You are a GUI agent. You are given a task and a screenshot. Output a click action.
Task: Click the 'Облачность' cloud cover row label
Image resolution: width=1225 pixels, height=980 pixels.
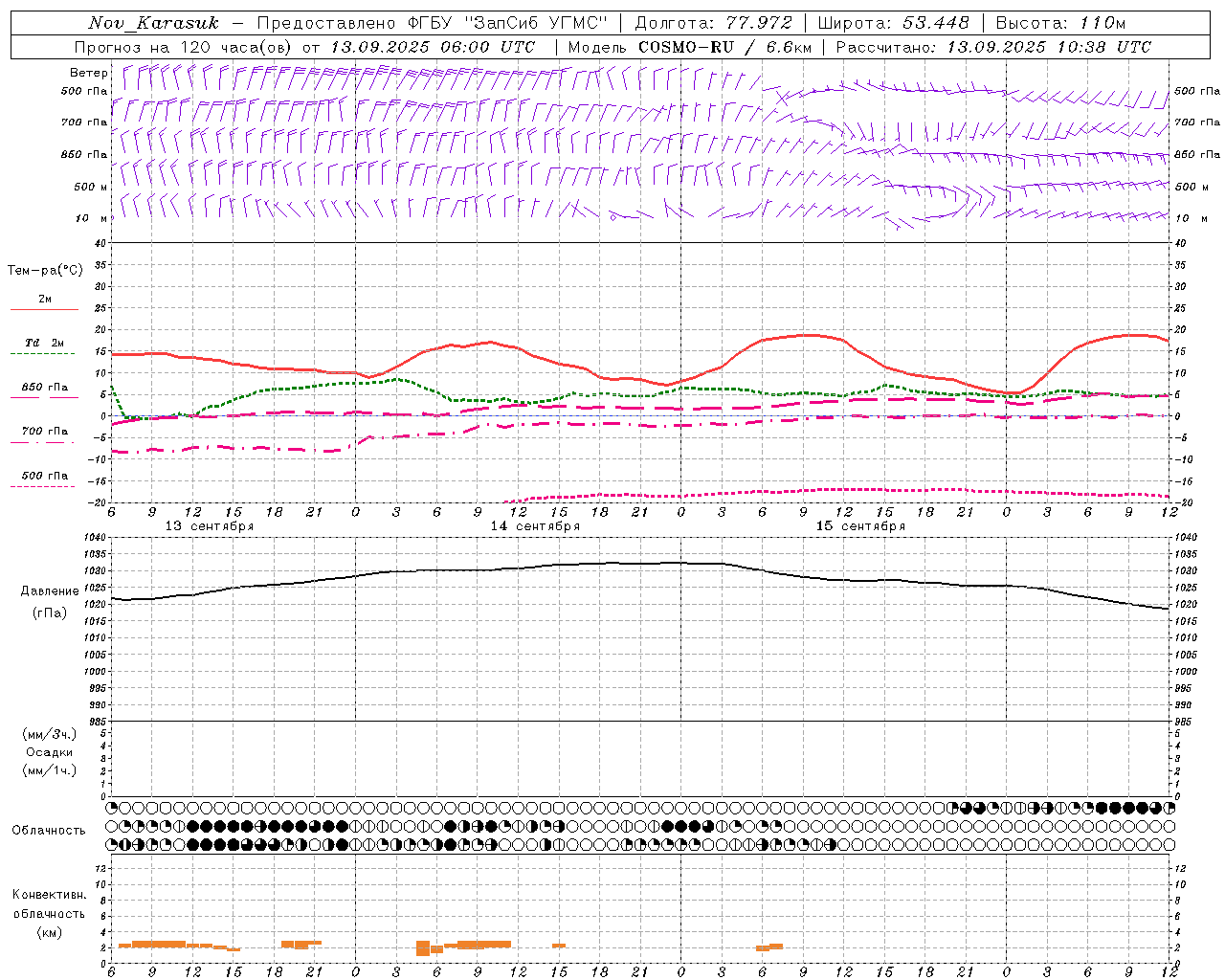point(49,831)
